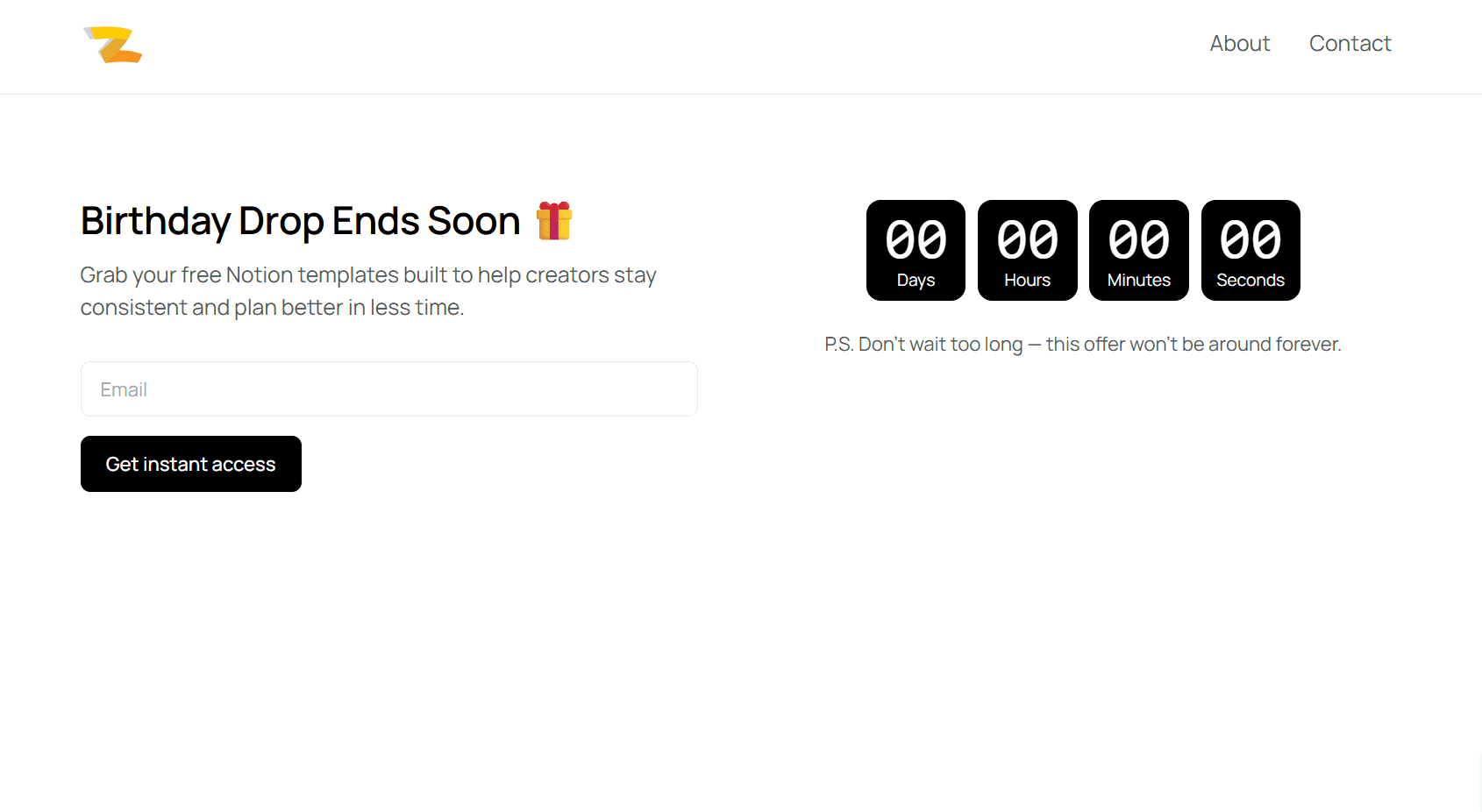Click the Days label text
The height and width of the screenshot is (812, 1482).
916,281
